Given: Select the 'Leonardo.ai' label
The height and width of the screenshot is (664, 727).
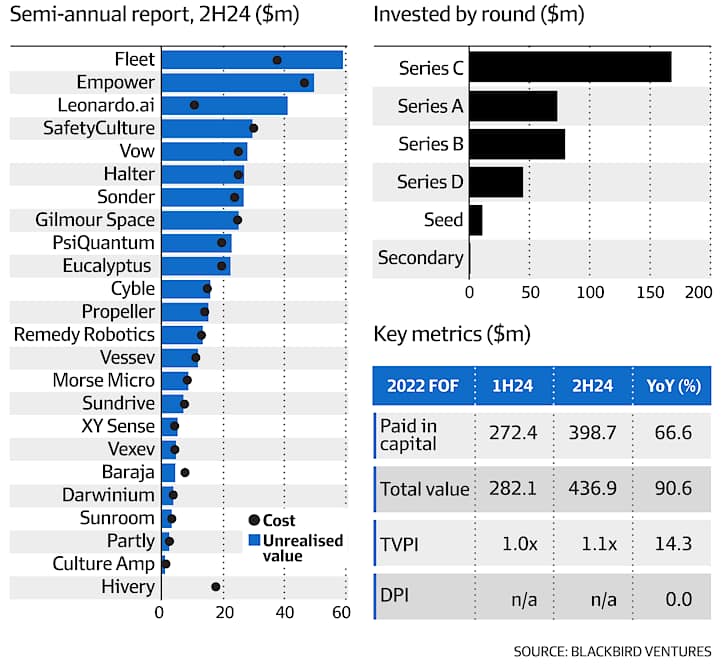Looking at the screenshot, I should point(106,105).
